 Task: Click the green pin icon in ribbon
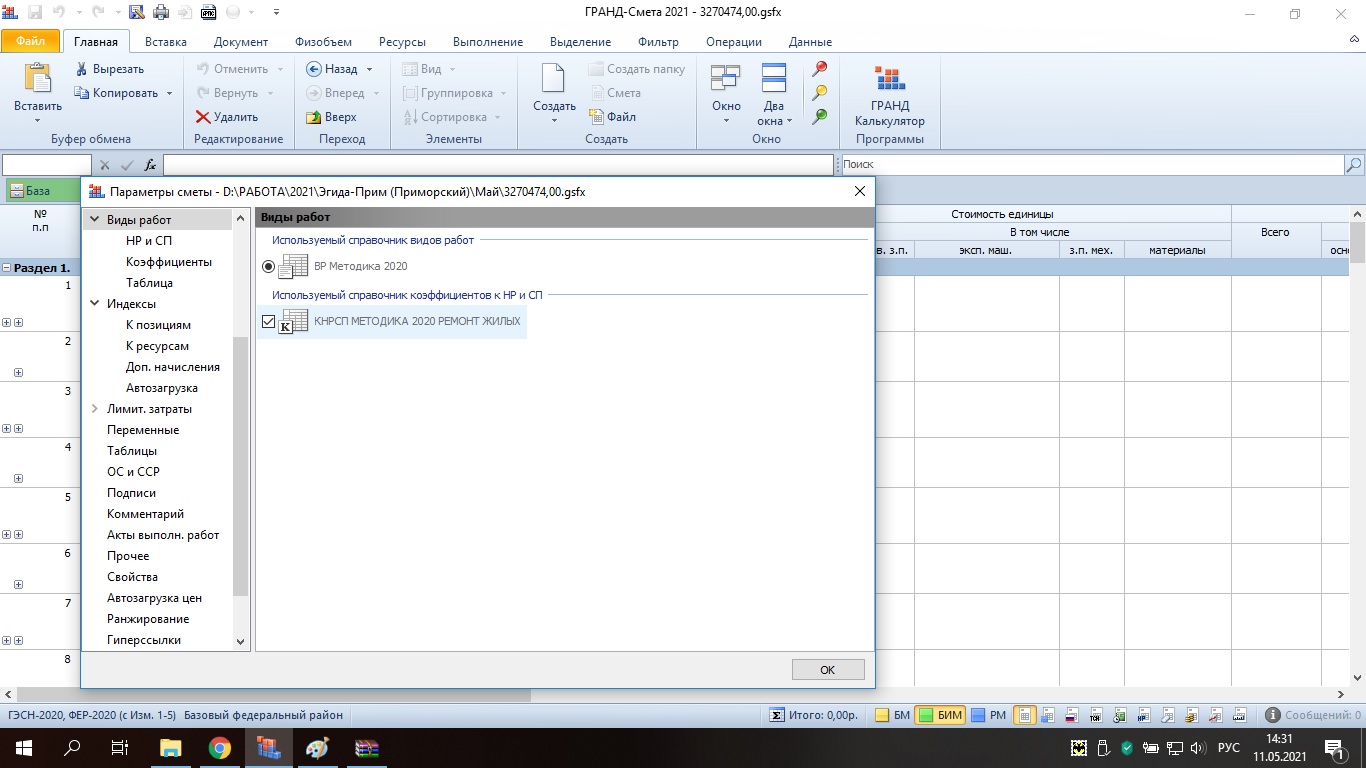click(x=820, y=116)
